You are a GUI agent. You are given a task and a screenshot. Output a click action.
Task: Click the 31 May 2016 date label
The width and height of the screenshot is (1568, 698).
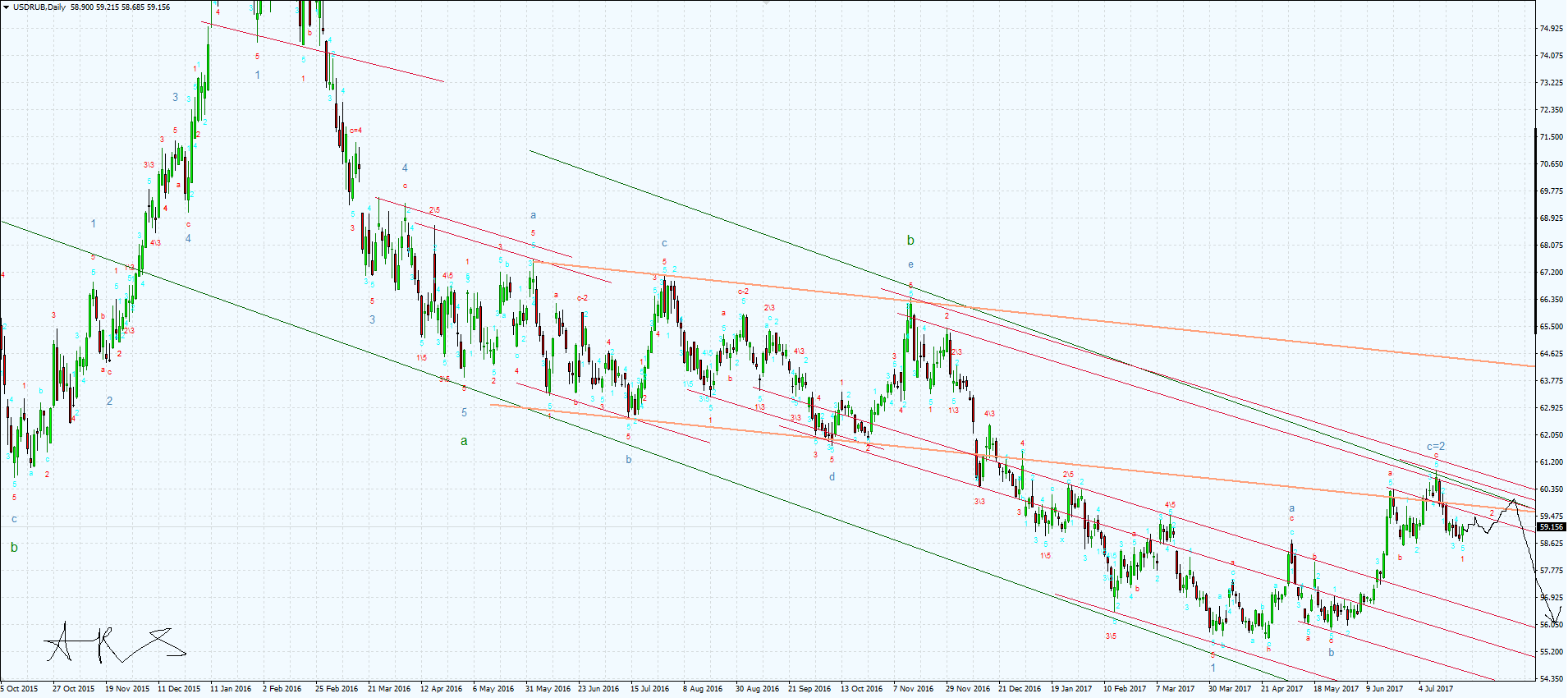[548, 689]
